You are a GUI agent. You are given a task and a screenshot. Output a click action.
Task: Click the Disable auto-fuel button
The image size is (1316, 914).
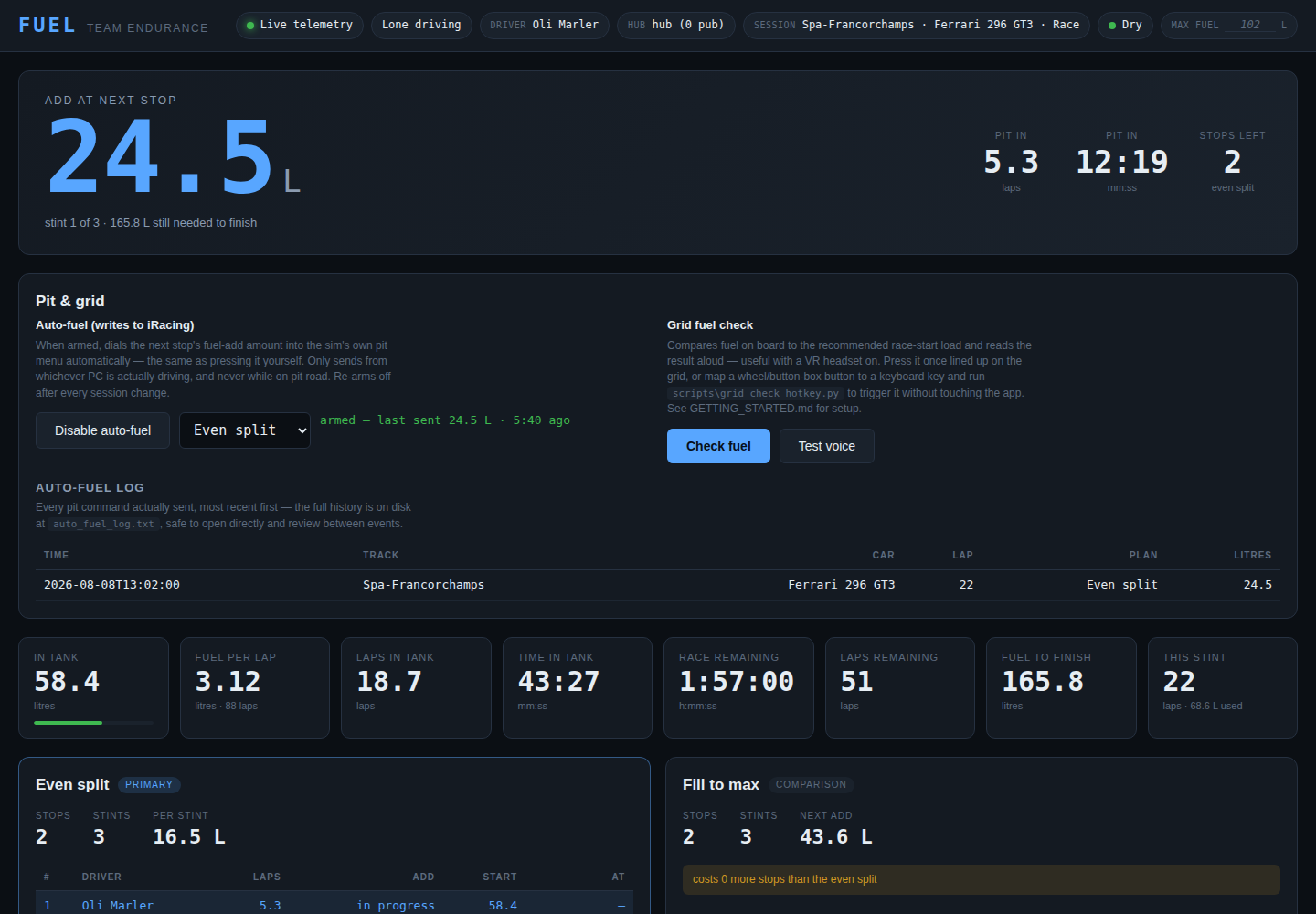(102, 430)
